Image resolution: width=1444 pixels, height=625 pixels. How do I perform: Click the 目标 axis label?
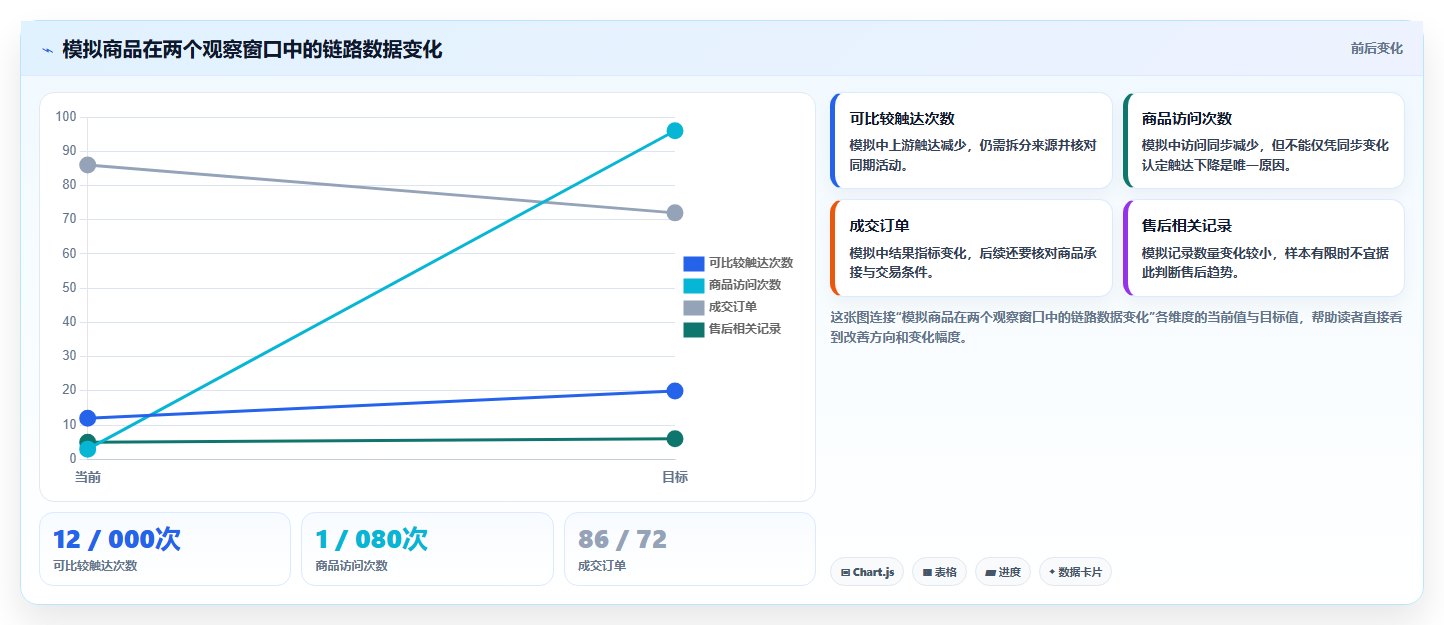click(x=675, y=478)
